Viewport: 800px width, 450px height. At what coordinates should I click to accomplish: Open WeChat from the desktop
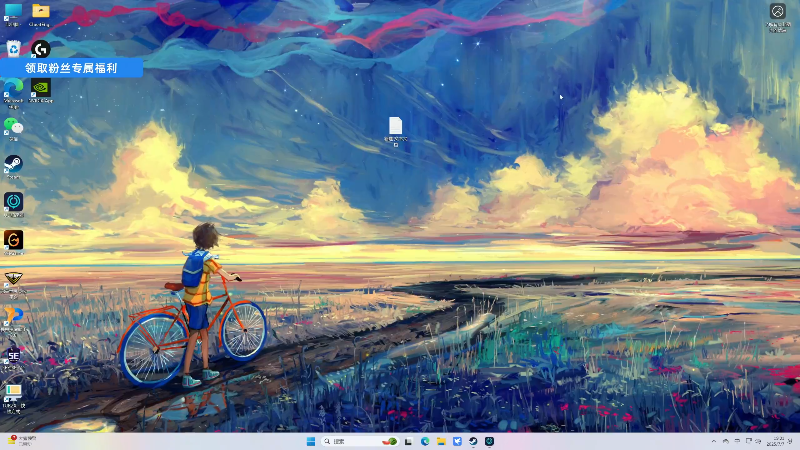13,129
